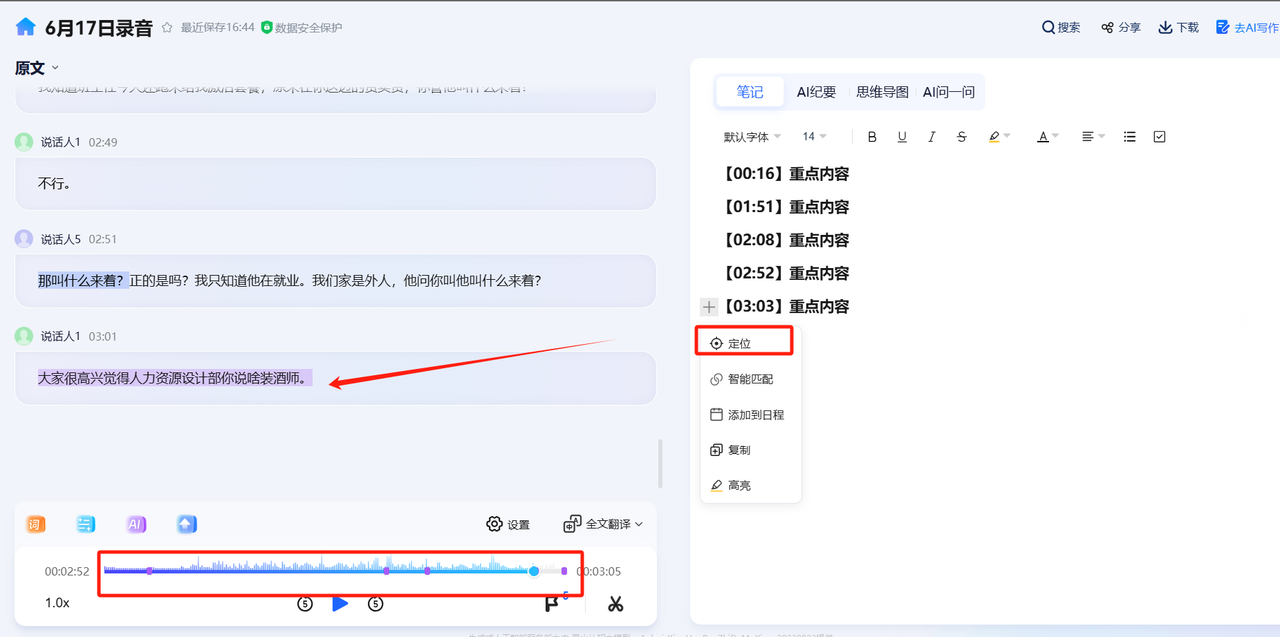This screenshot has height=637, width=1280.
Task: Open the 默认字体 font dropdown
Action: [x=752, y=137]
